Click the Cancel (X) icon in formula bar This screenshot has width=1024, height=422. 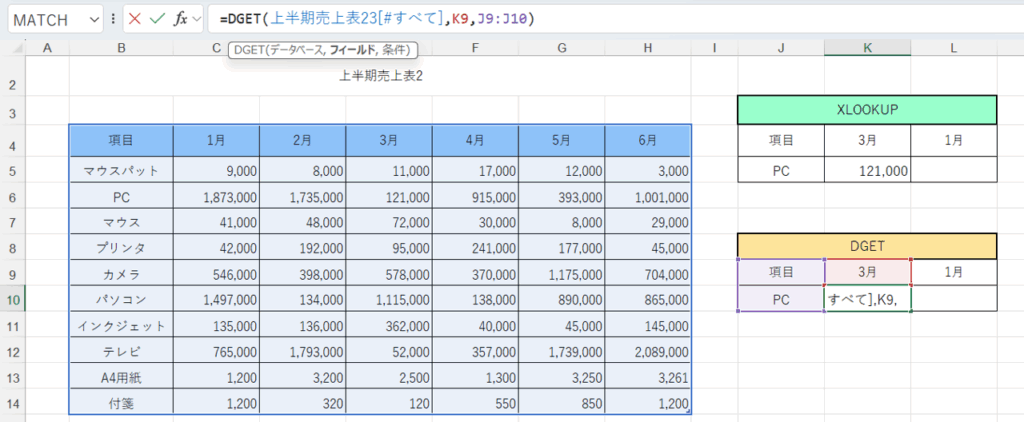coord(134,19)
